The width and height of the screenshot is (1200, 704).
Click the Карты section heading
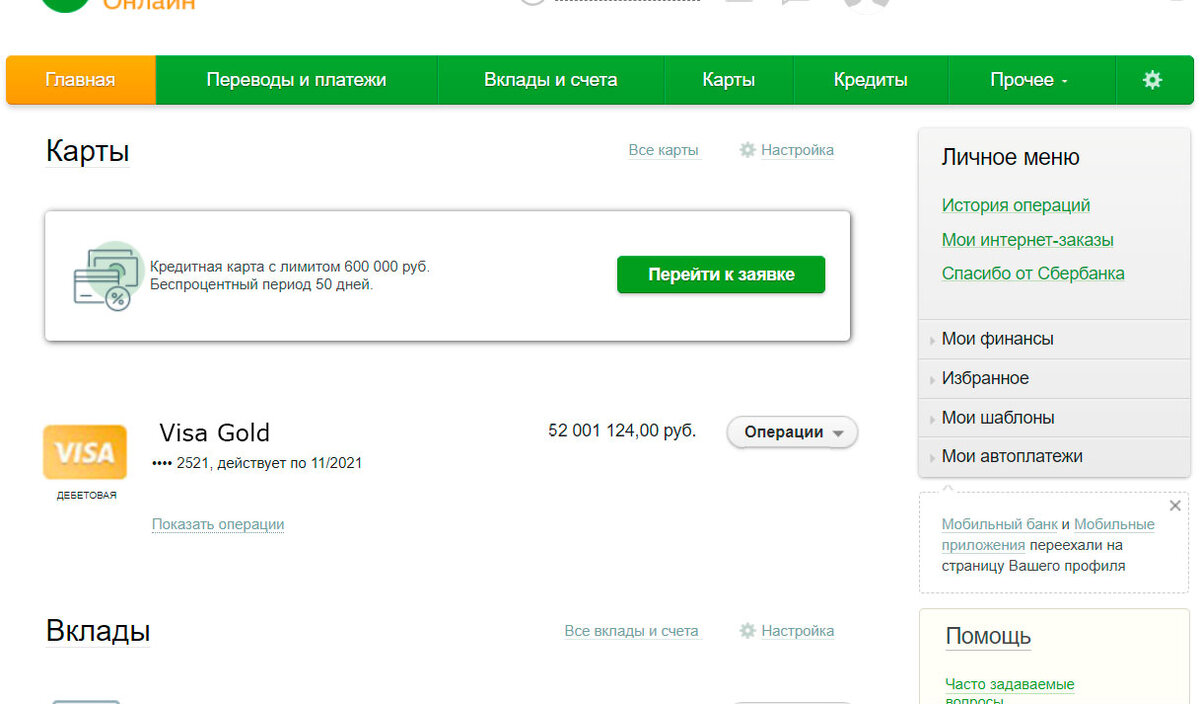pos(87,151)
